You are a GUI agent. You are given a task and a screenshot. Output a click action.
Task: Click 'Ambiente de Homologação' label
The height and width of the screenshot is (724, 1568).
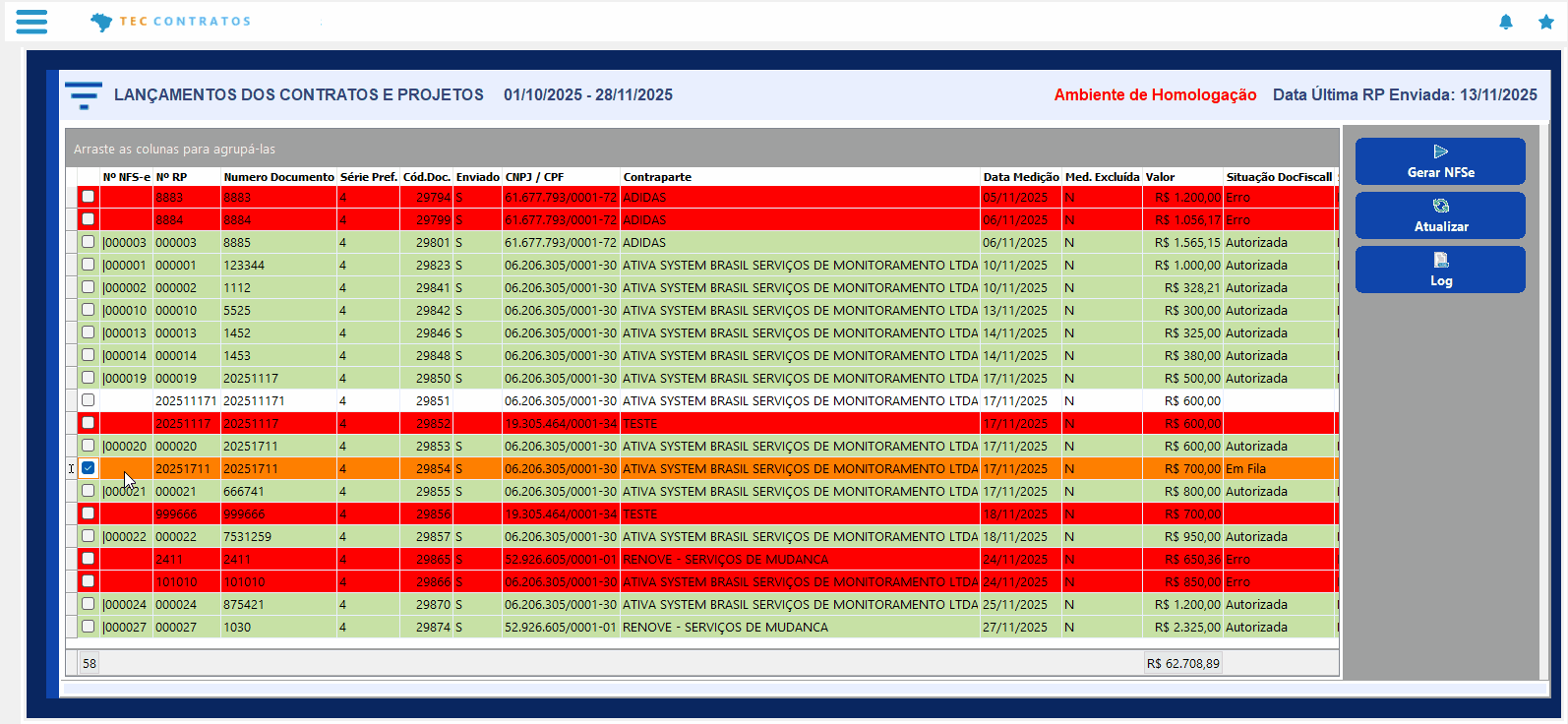point(1156,94)
